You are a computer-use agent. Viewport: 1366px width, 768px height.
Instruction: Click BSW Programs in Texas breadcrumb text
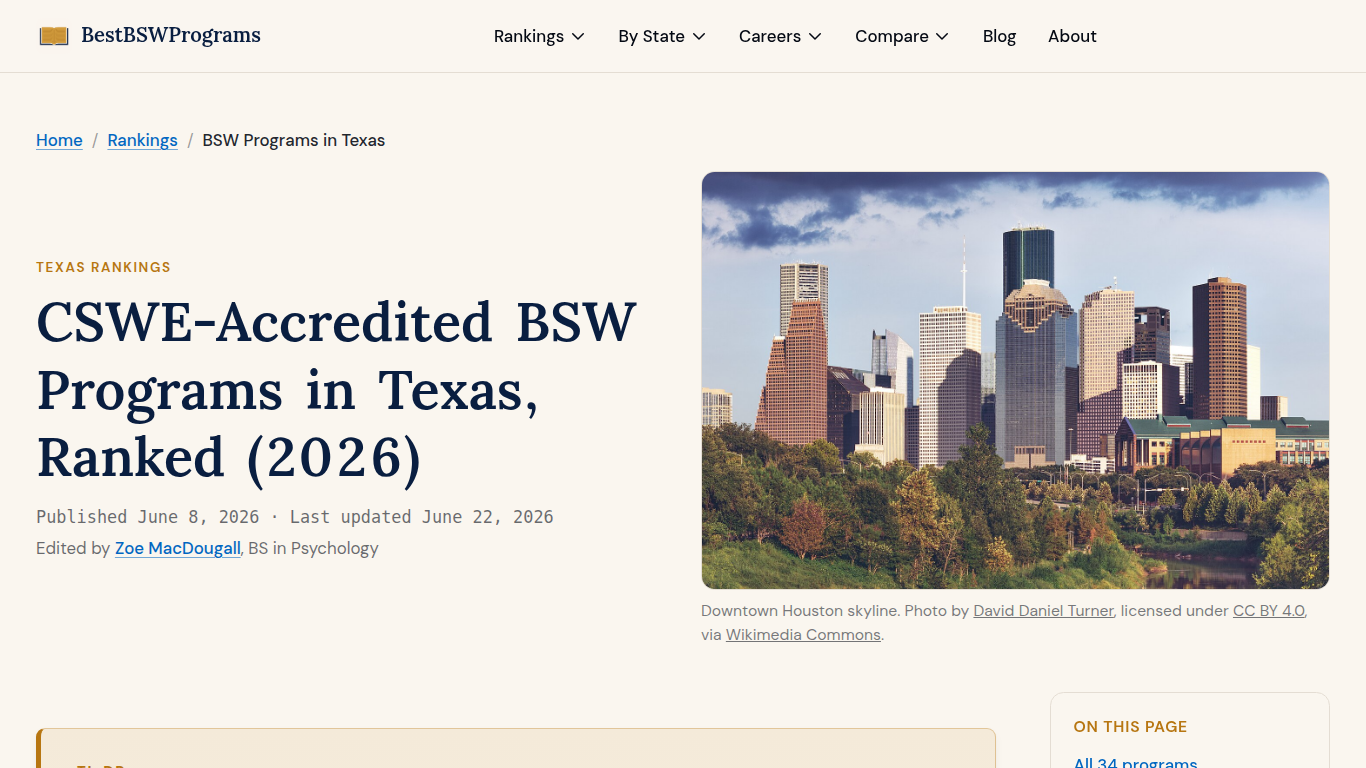(x=294, y=140)
